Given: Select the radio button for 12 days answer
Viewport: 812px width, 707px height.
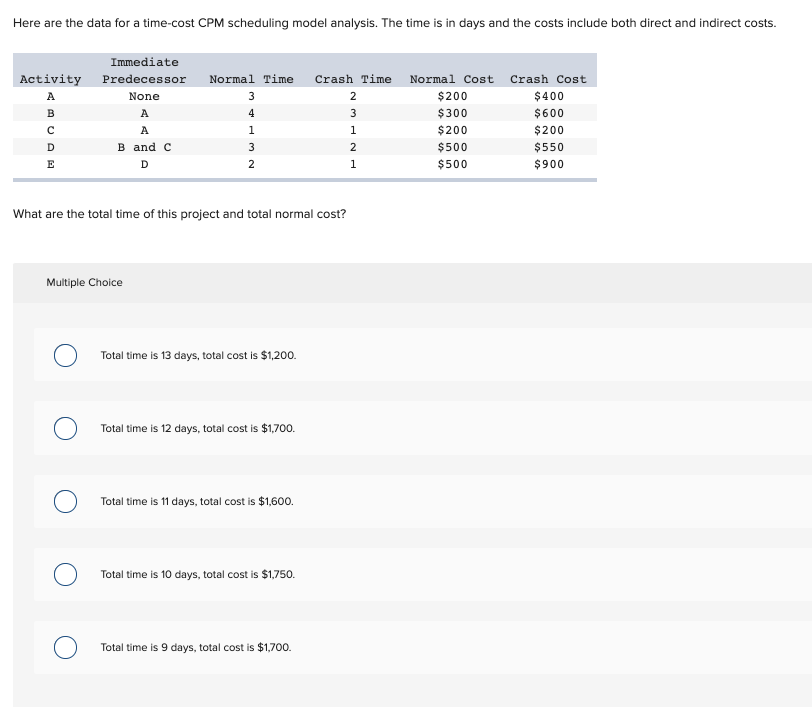Looking at the screenshot, I should pyautogui.click(x=65, y=428).
